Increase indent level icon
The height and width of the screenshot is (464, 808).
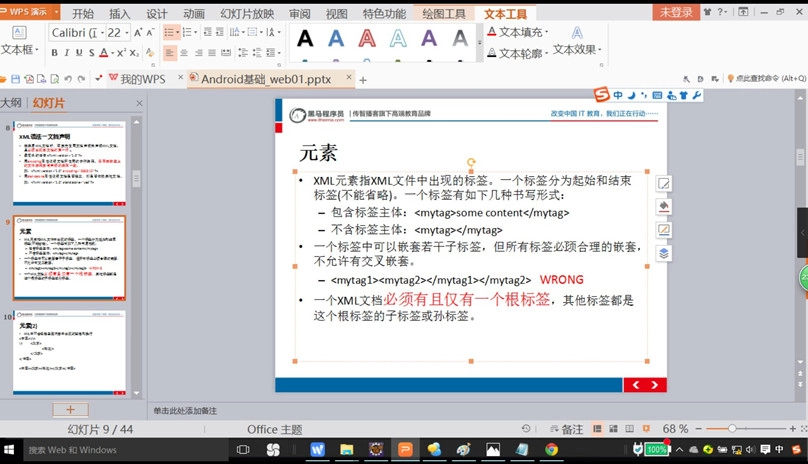click(220, 32)
